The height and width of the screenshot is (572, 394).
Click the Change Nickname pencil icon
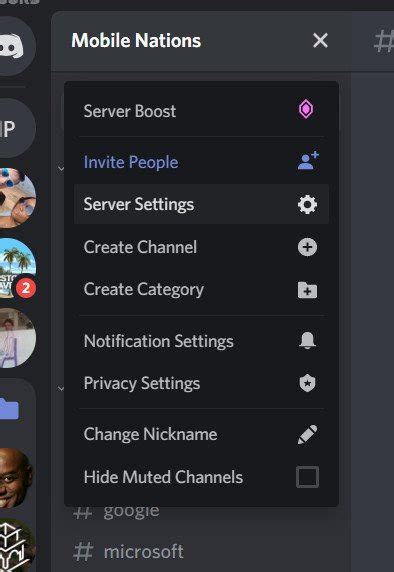(x=307, y=434)
